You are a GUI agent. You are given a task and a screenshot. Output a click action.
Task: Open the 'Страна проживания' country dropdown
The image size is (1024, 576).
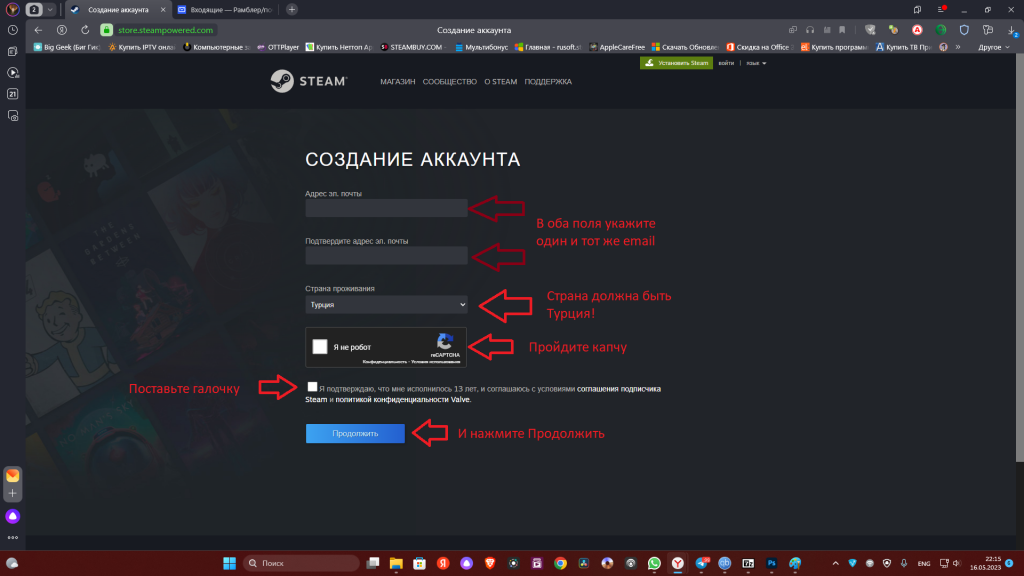point(386,304)
